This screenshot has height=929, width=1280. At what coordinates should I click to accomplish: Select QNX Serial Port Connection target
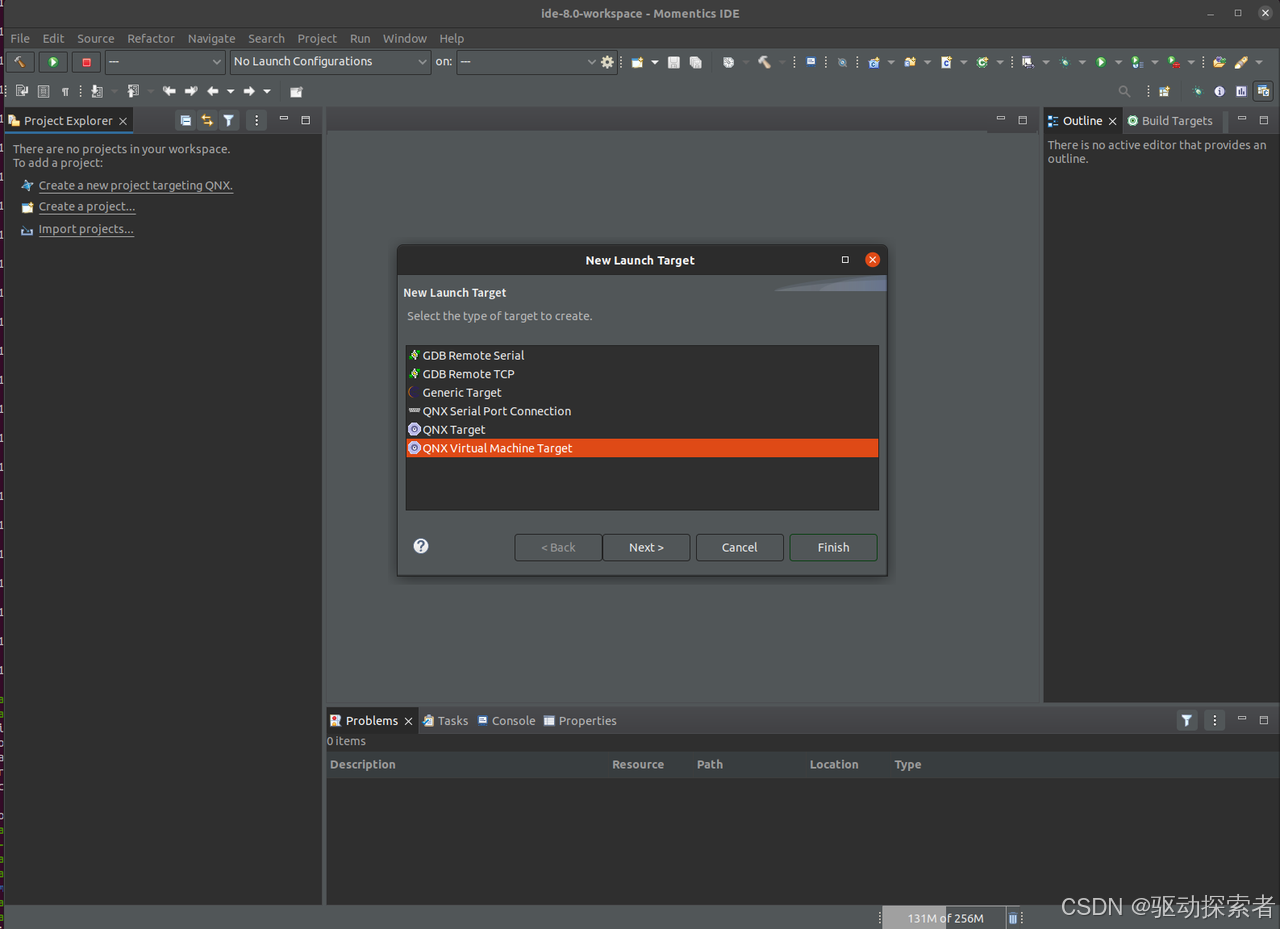pyautogui.click(x=642, y=411)
